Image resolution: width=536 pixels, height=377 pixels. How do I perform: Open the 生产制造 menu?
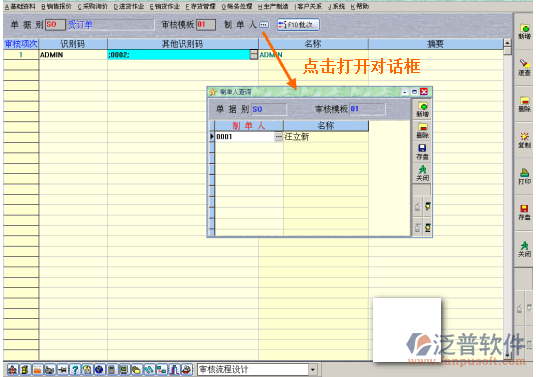pos(273,6)
